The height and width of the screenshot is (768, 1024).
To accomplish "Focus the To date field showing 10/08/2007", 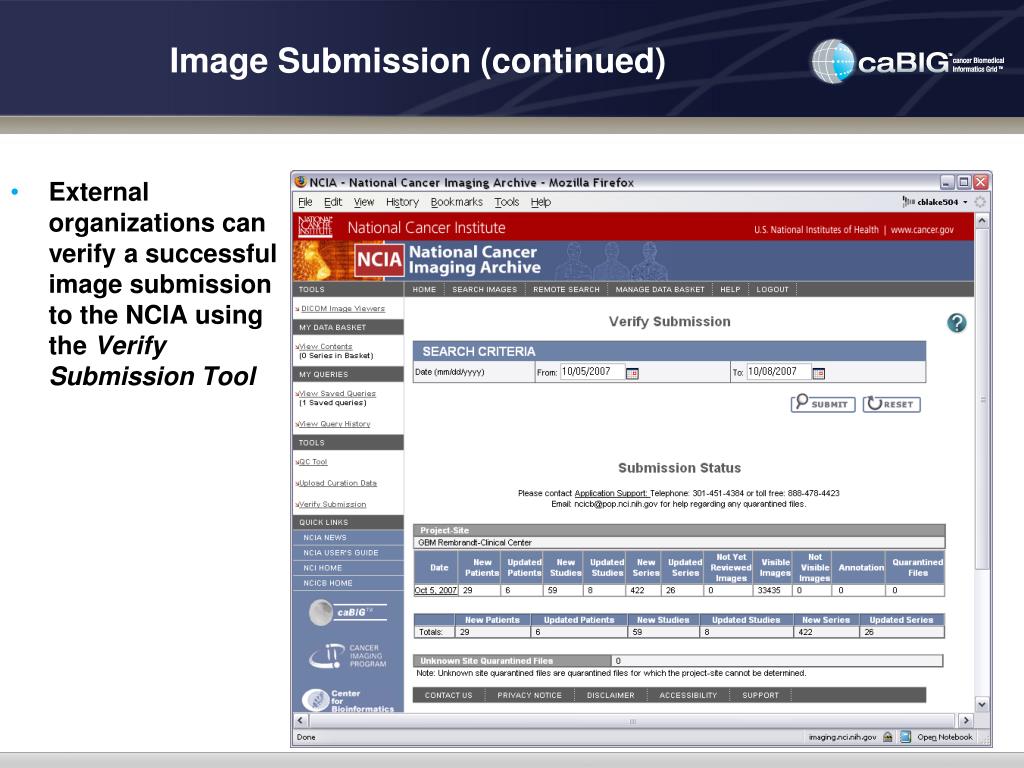I will [778, 372].
